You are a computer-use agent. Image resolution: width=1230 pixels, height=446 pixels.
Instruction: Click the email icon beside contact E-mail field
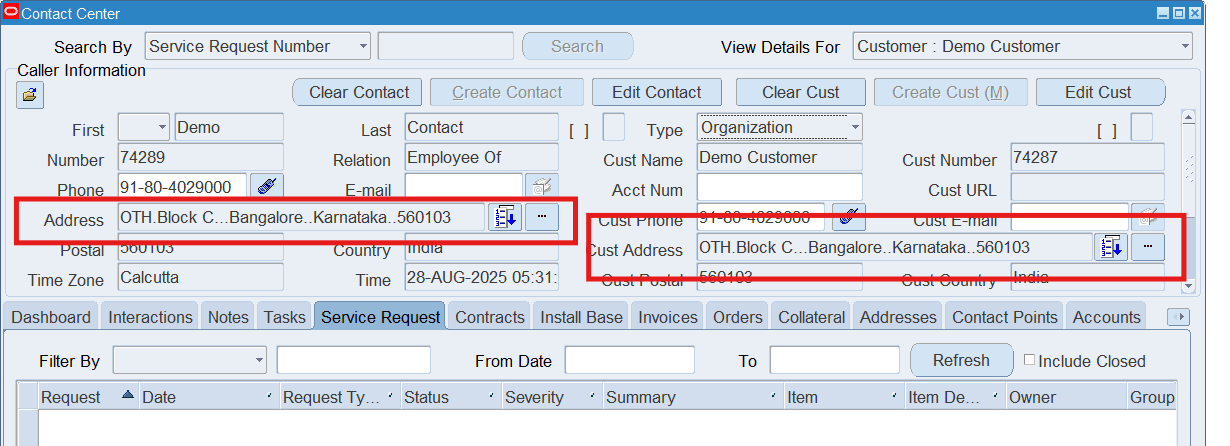[541, 187]
